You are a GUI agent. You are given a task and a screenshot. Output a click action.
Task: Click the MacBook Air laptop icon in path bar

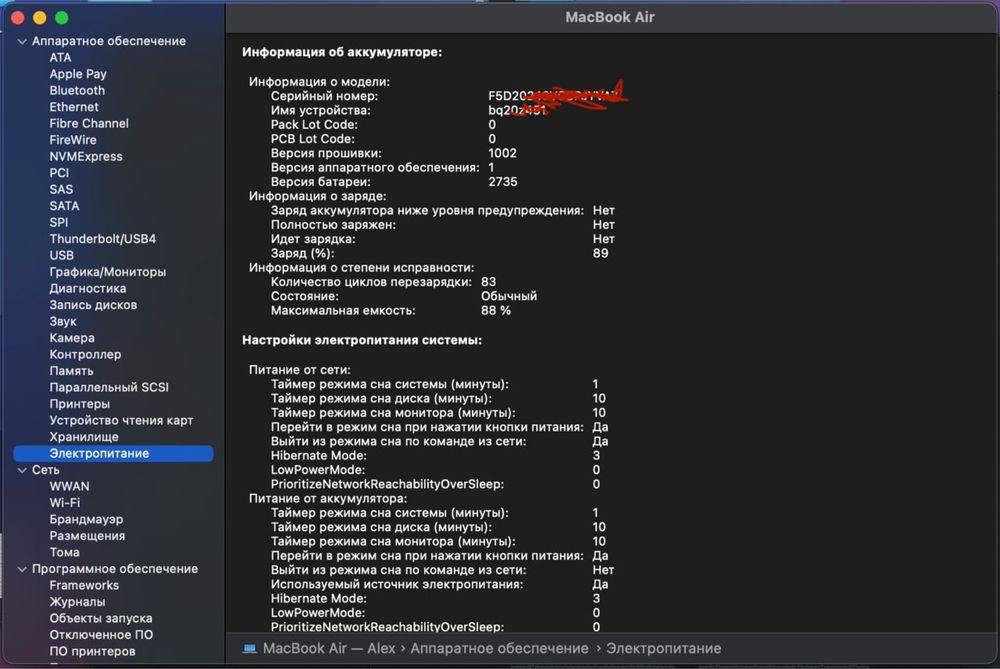(x=249, y=649)
